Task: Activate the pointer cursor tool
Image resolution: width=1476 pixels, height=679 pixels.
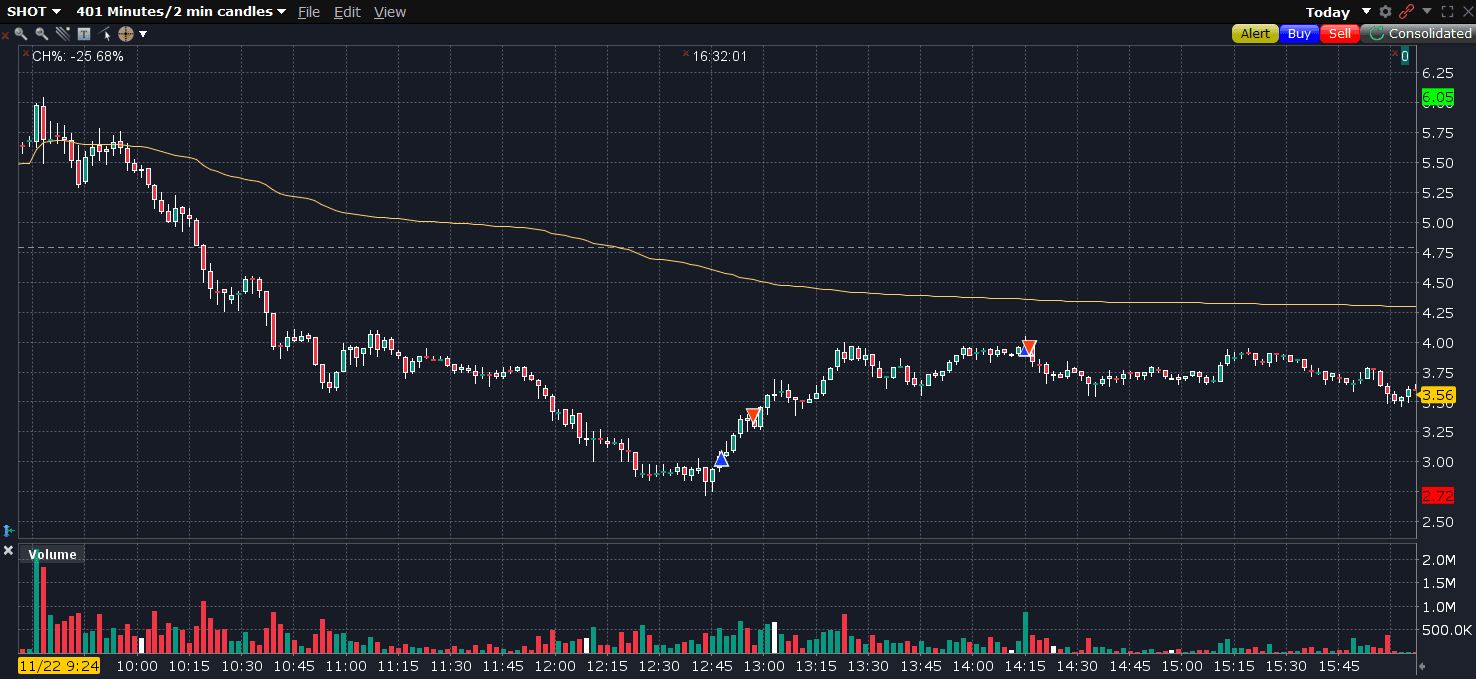Action: (105, 34)
